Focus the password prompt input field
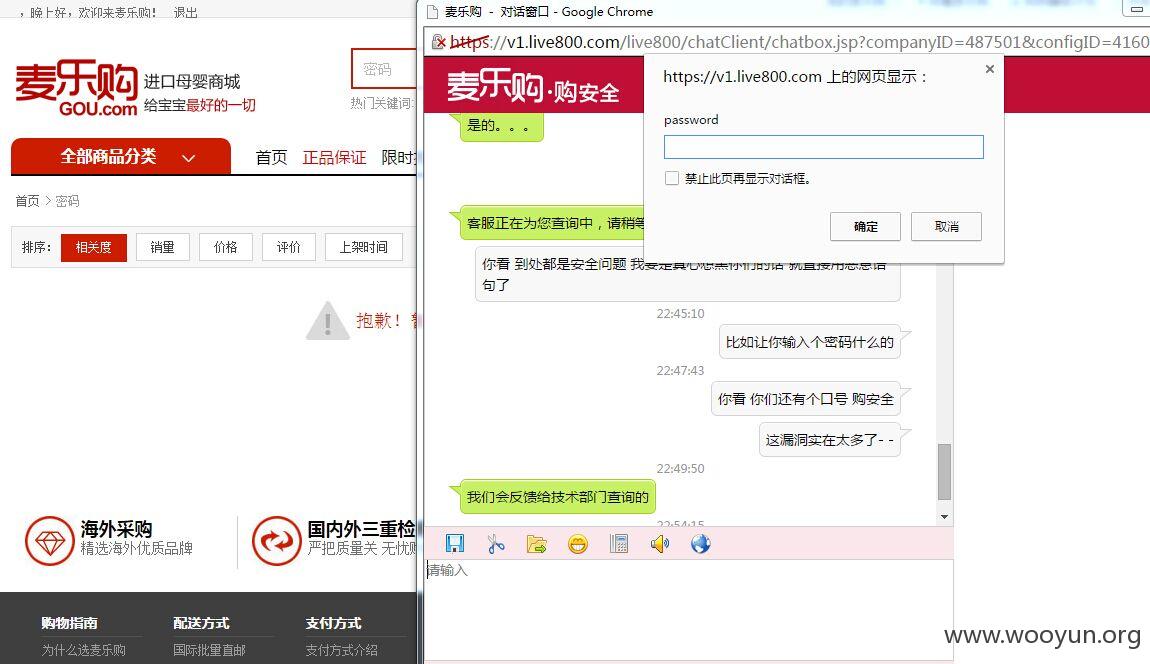The image size is (1150, 664). coord(824,147)
